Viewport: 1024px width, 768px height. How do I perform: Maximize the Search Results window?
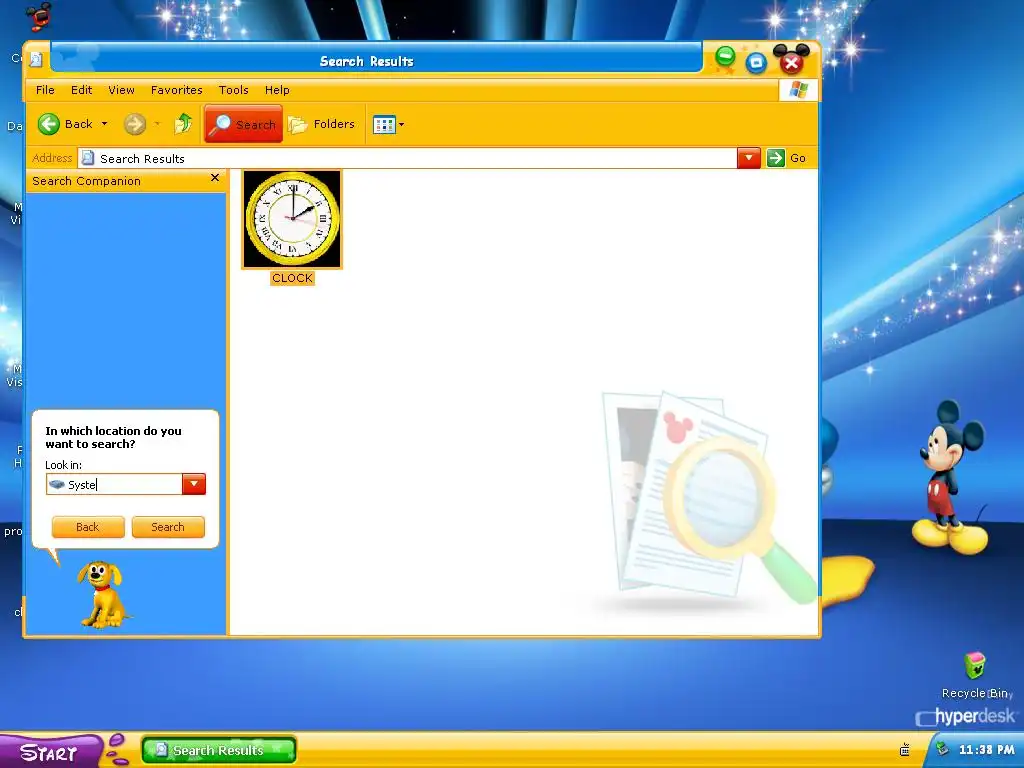coord(756,63)
